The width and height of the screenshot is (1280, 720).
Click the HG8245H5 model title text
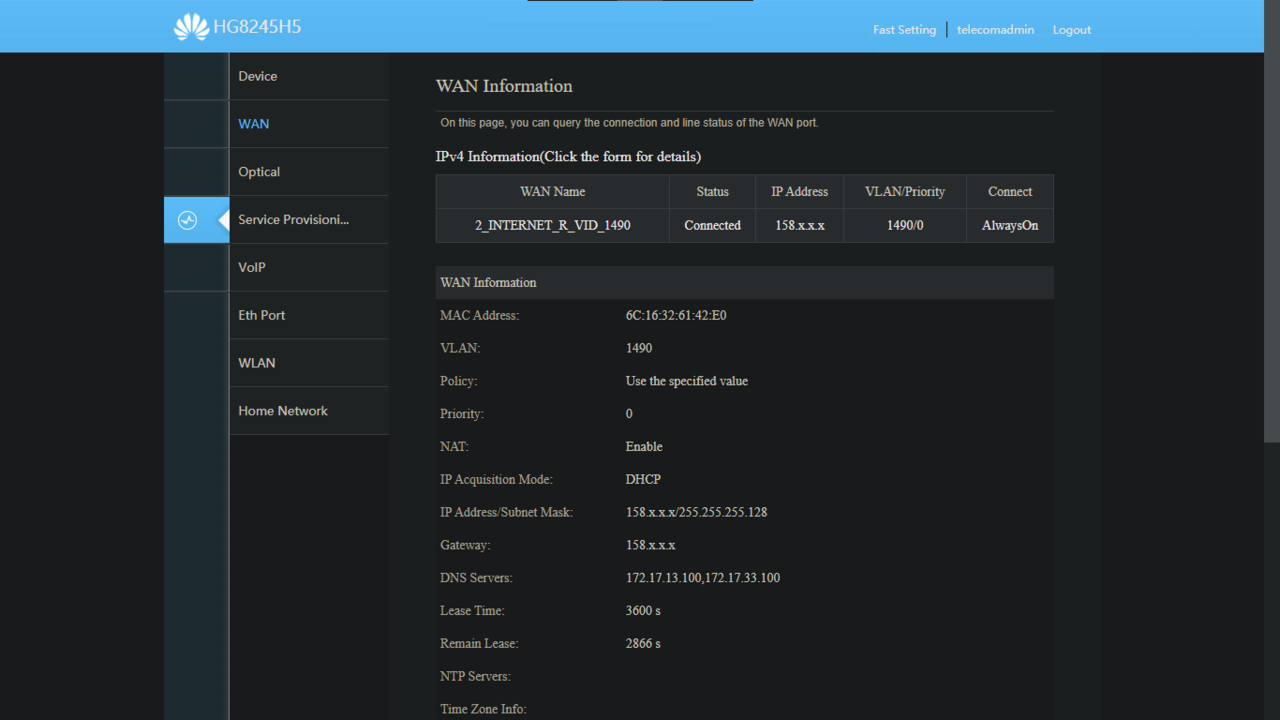257,27
